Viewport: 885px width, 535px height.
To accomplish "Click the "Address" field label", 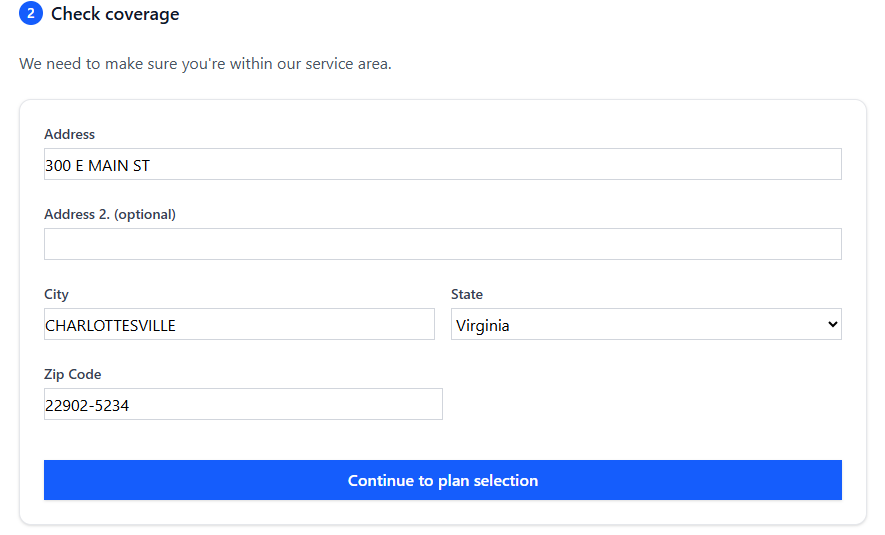I will point(70,134).
